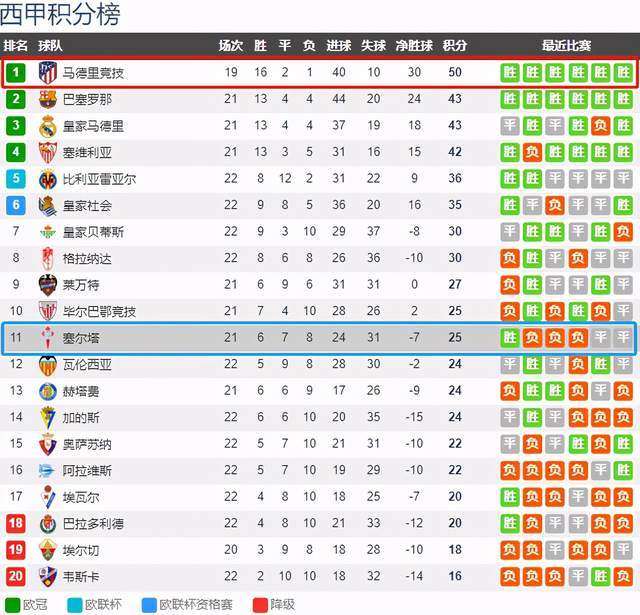Select the Celta Vigo (塞尔塔) crest icon
This screenshot has width=640, height=615.
click(x=47, y=338)
